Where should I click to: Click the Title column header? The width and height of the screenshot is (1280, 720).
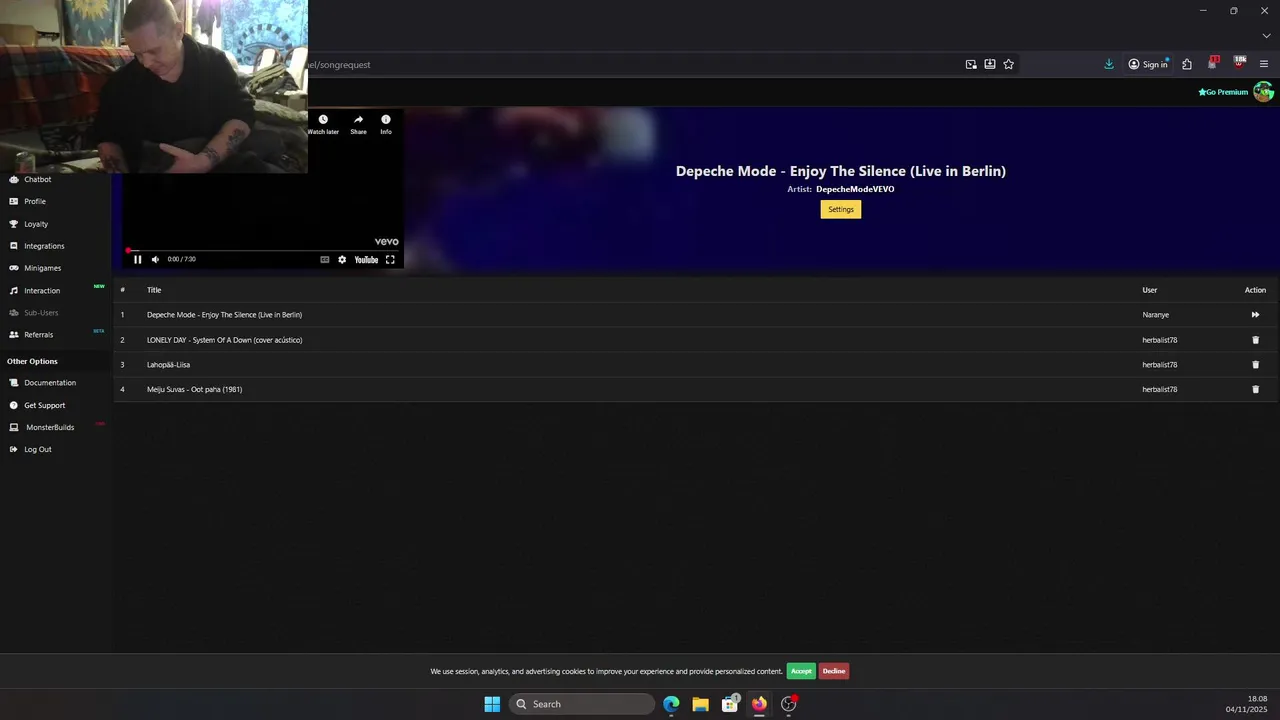(x=154, y=290)
